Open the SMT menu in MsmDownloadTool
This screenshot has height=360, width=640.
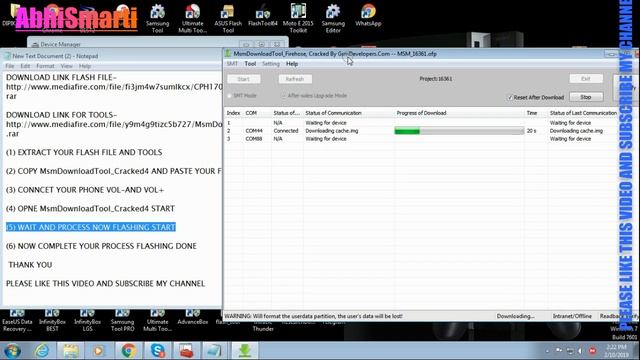click(x=232, y=64)
